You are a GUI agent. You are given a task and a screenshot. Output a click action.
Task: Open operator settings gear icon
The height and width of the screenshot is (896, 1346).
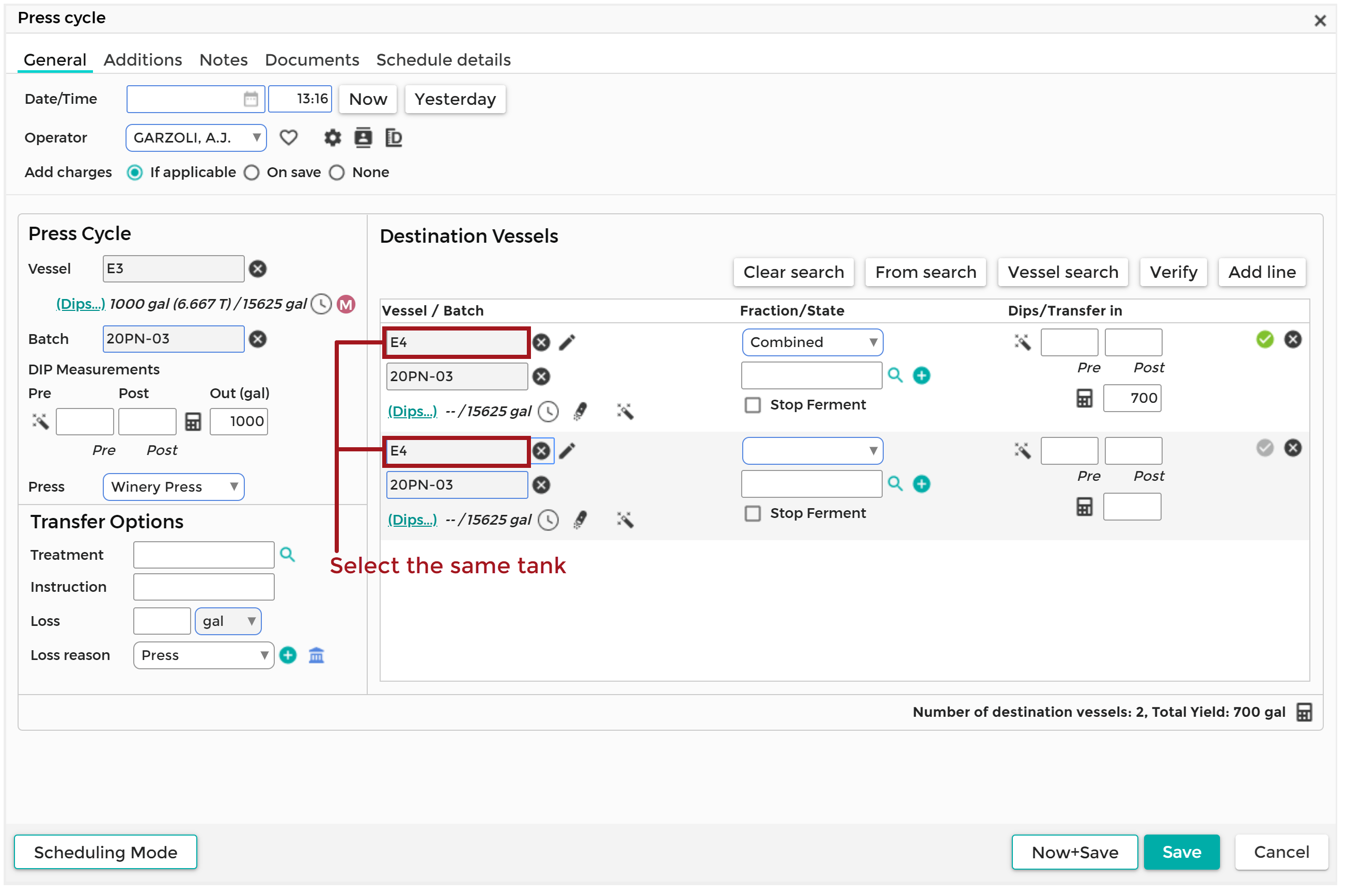(x=332, y=138)
